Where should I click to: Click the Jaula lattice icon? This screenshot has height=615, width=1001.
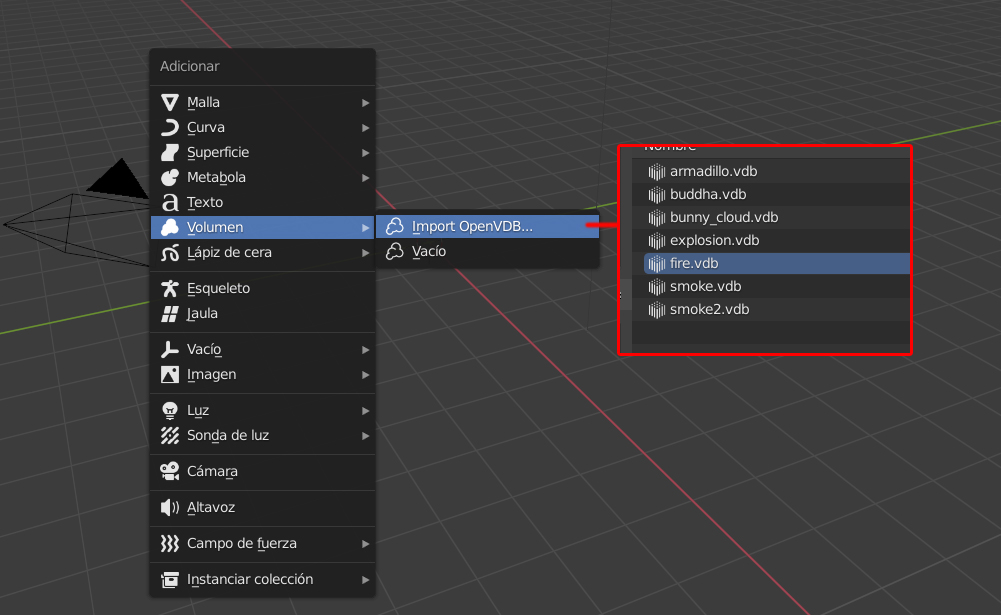click(x=170, y=314)
